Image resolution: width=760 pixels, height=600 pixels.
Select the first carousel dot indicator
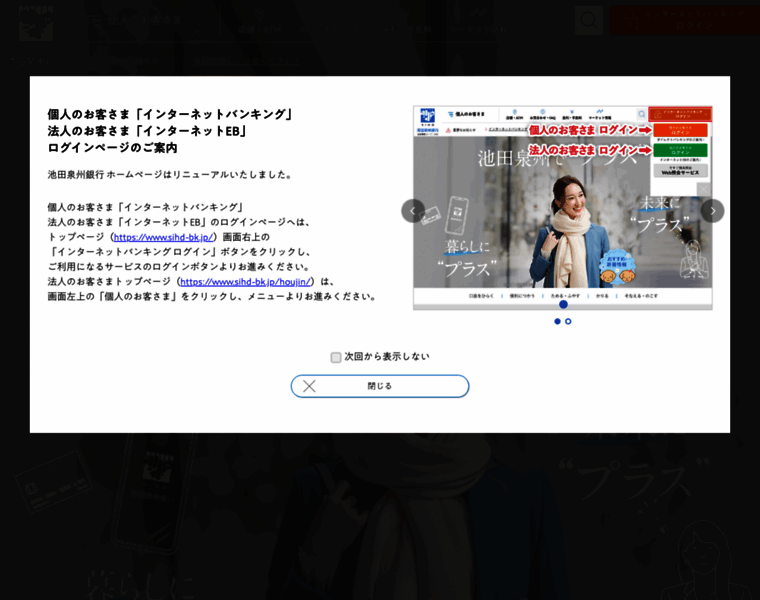pos(557,321)
